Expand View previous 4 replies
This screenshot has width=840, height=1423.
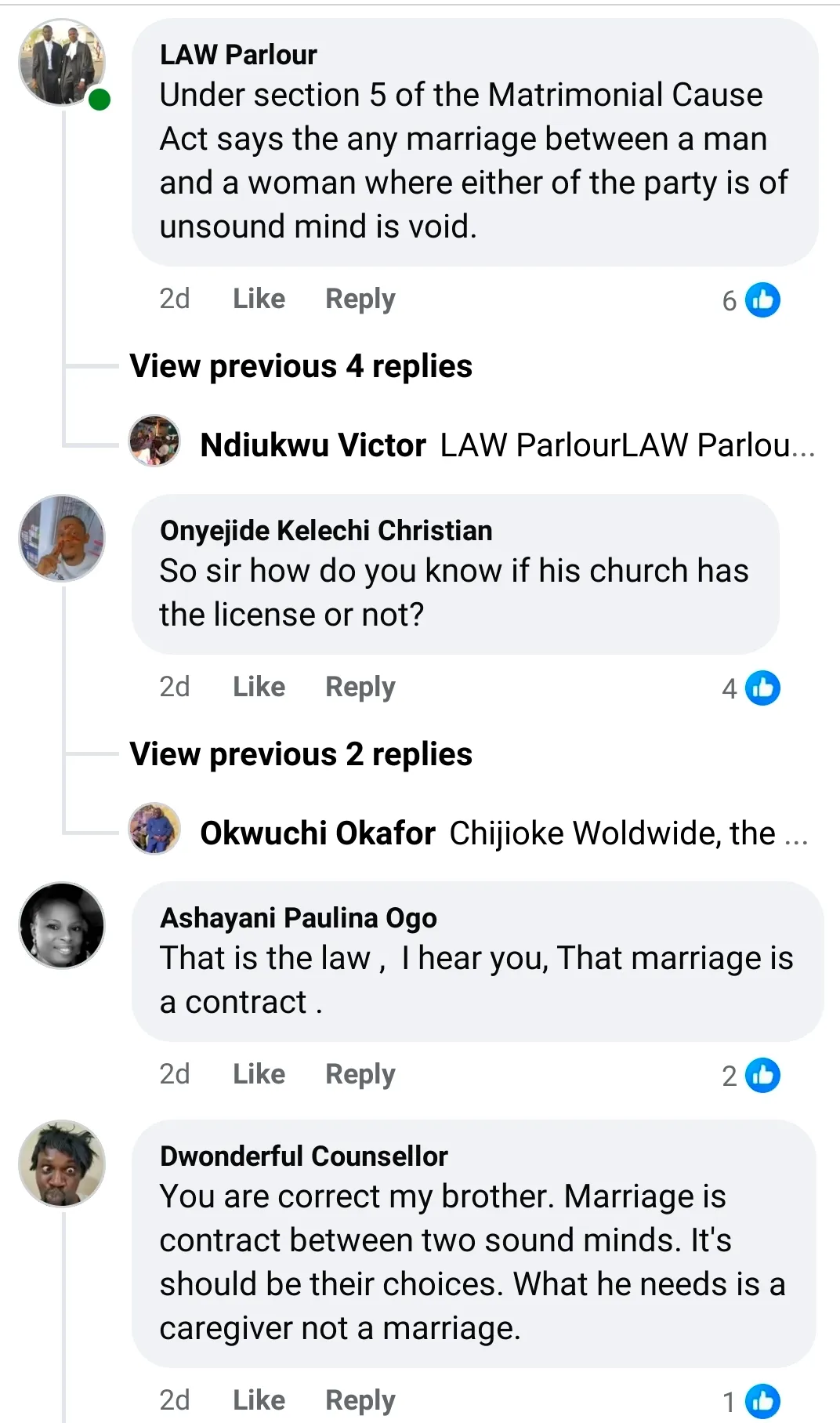click(301, 366)
